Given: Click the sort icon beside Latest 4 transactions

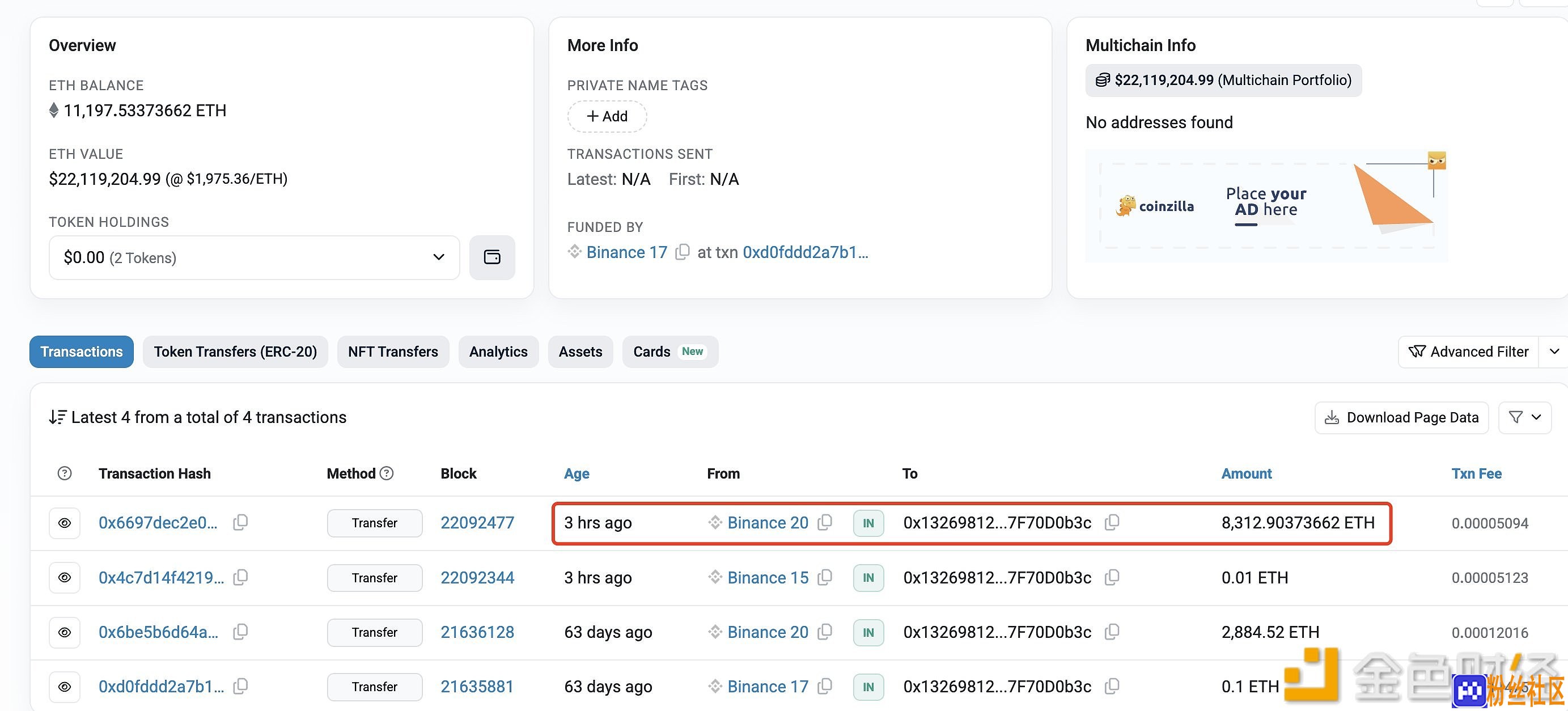Looking at the screenshot, I should point(57,417).
